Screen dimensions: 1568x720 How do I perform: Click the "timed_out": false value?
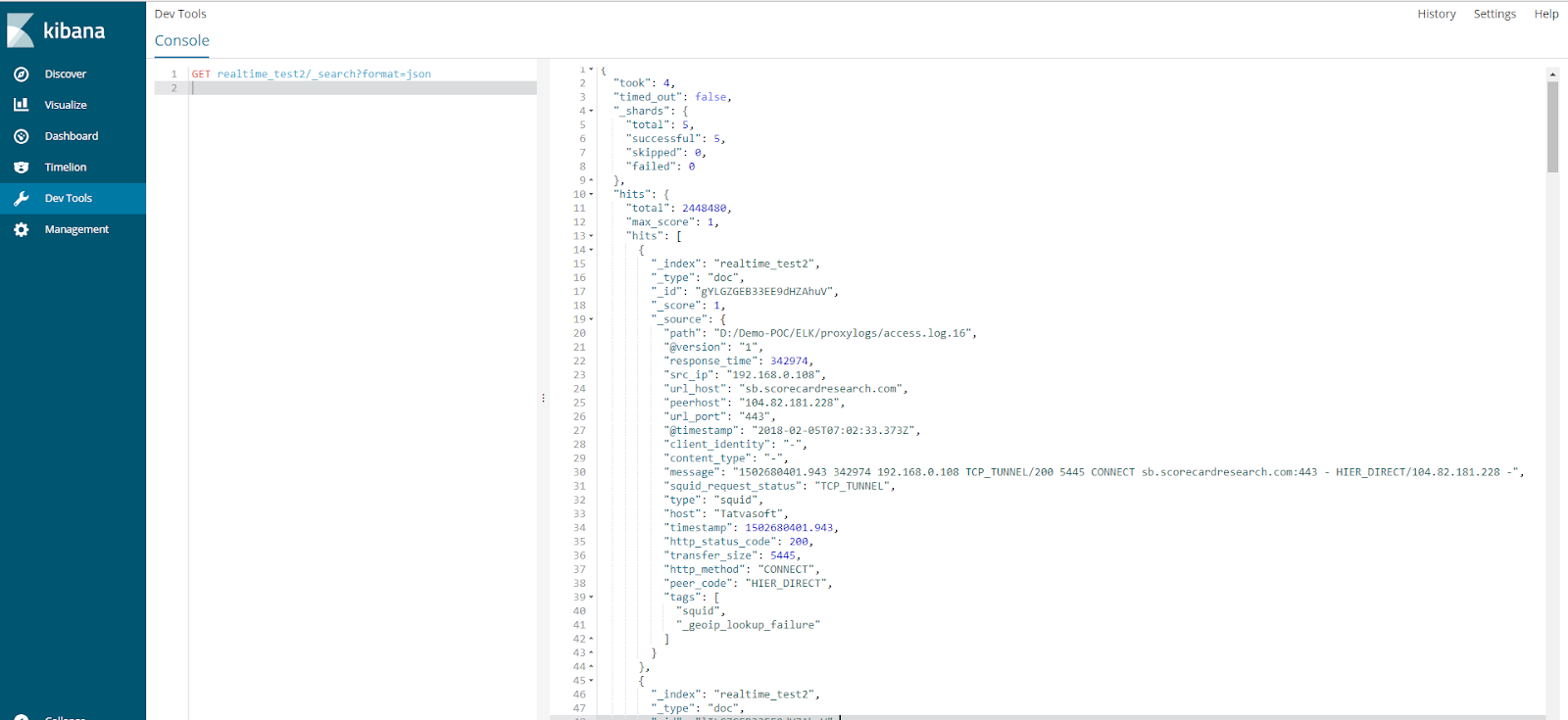coord(710,97)
